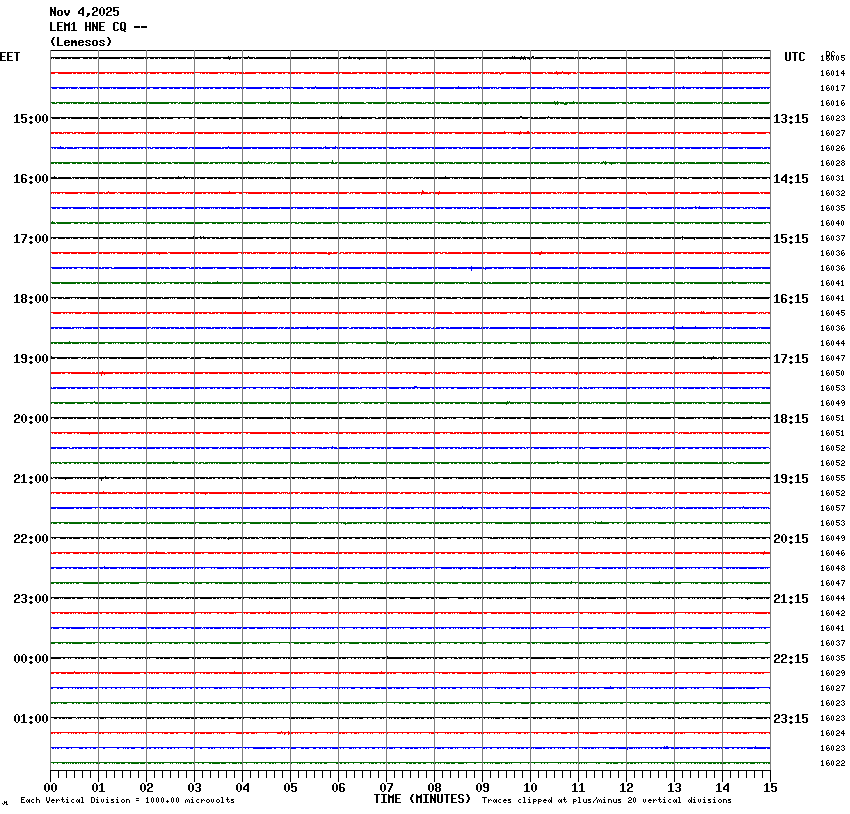This screenshot has height=814, width=850.
Task: Select the 18:00 EET time label
Action: click(x=30, y=299)
